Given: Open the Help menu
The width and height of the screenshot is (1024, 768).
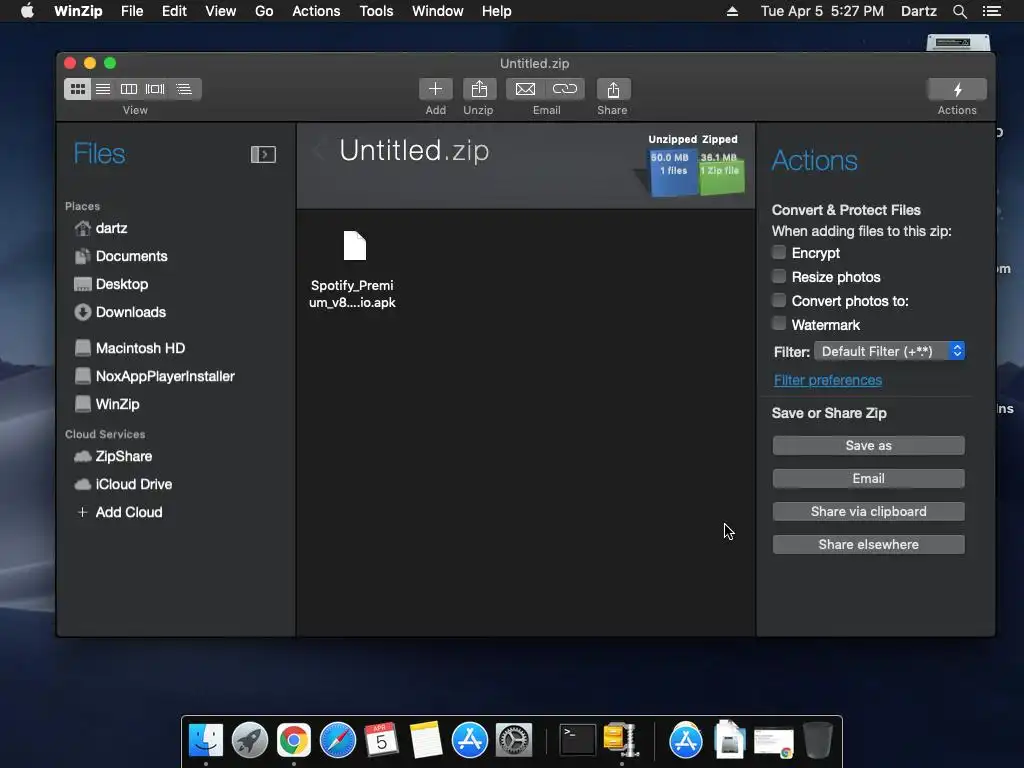Looking at the screenshot, I should click(x=496, y=11).
